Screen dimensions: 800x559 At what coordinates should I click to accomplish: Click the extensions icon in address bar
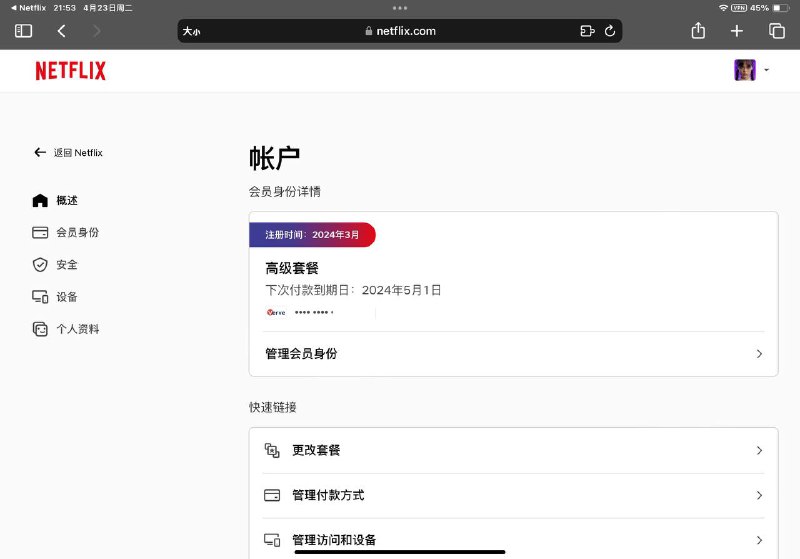[x=587, y=31]
